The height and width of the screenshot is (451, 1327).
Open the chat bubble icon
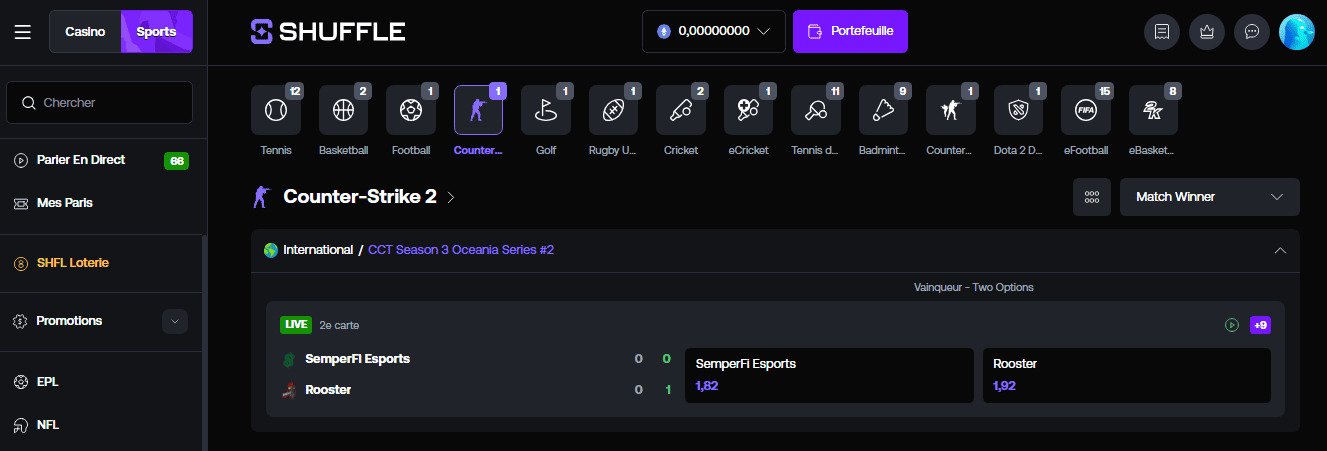(1251, 32)
